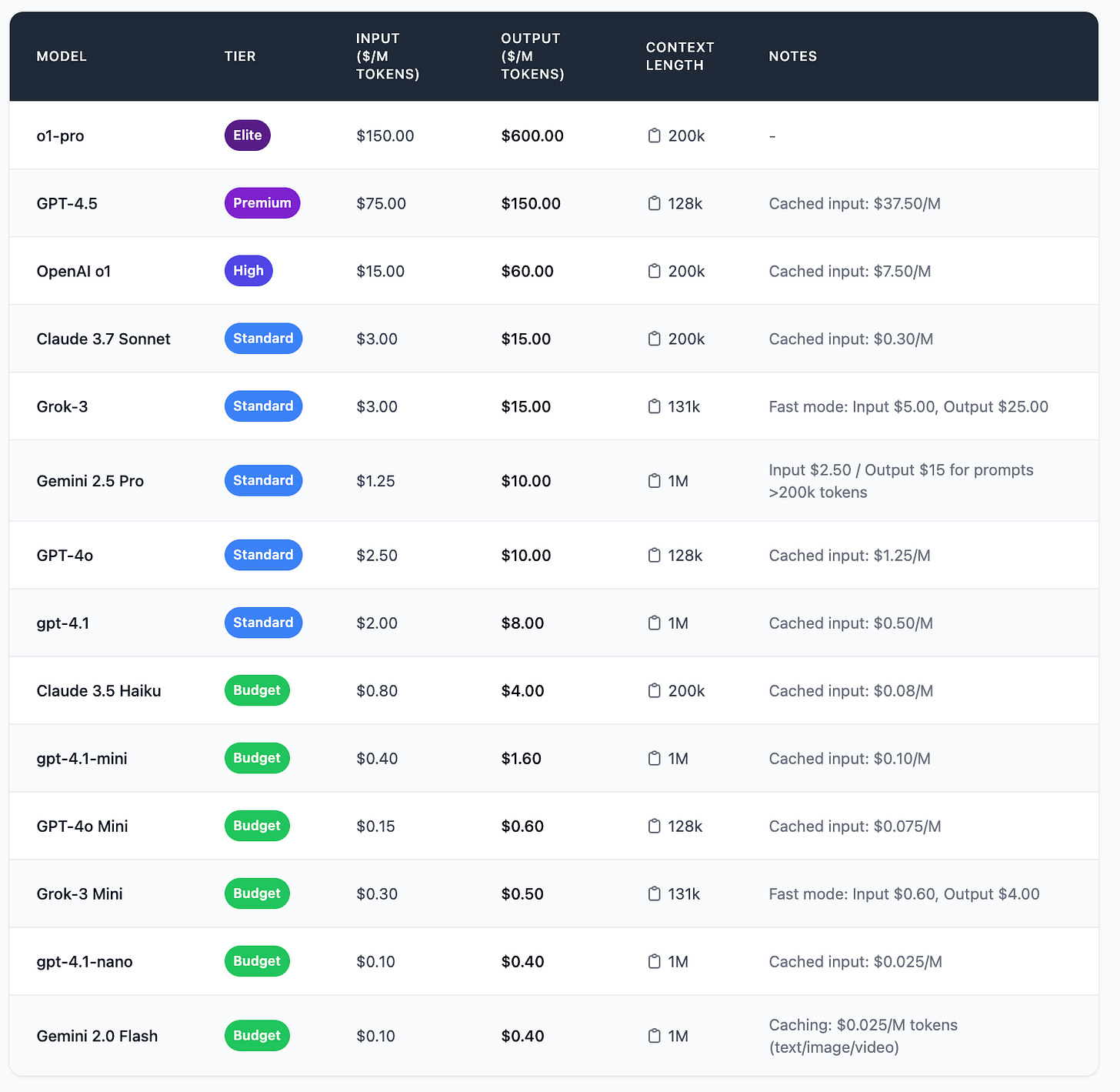Viewport: 1120px width, 1092px height.
Task: Select the OpenAI o1 model name
Action: tap(74, 272)
